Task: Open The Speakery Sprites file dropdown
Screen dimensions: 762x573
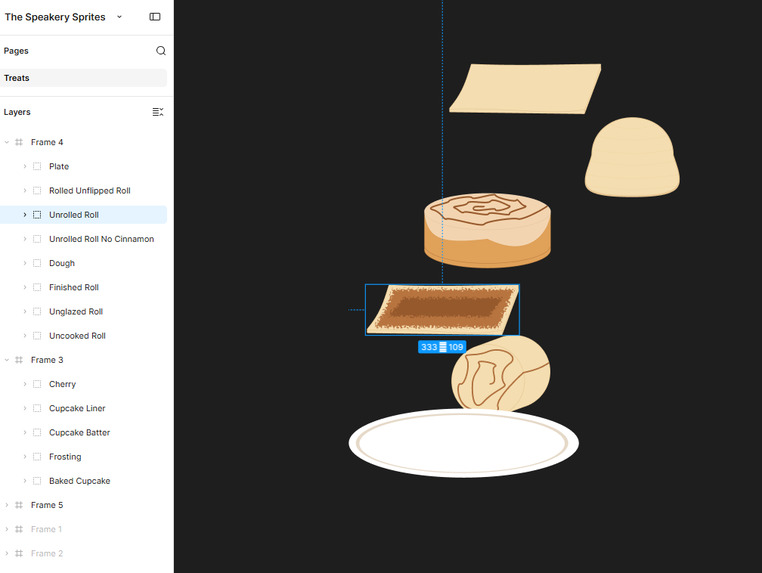Action: click(x=119, y=17)
